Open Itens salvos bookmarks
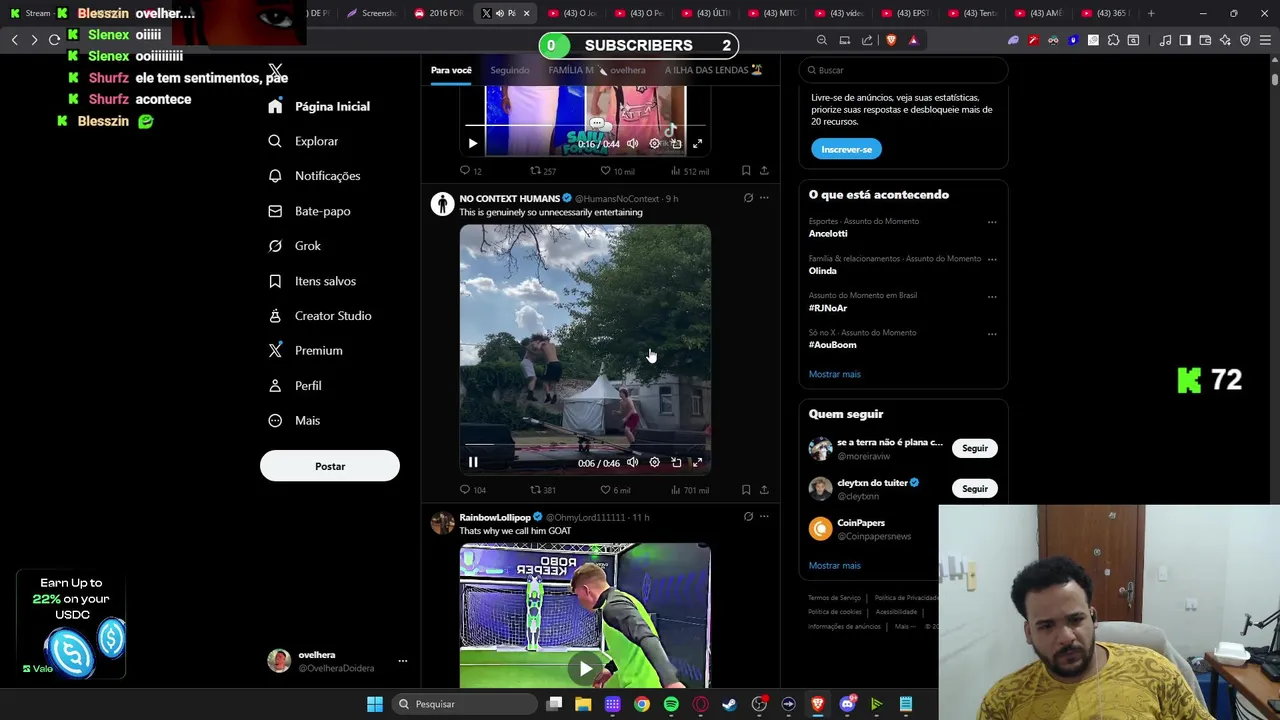 [312, 281]
